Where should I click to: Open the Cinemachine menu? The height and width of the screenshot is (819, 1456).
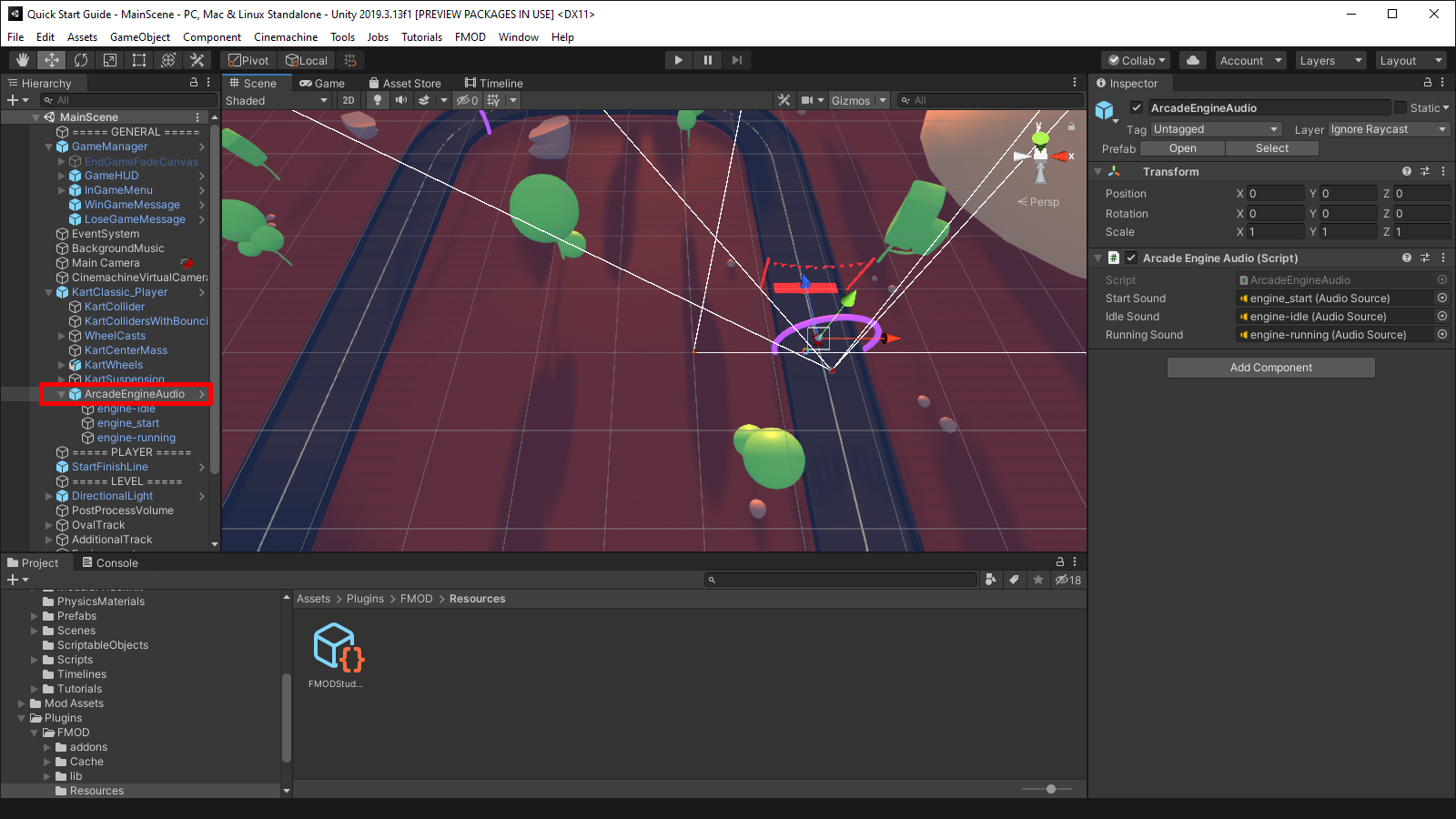[x=286, y=37]
